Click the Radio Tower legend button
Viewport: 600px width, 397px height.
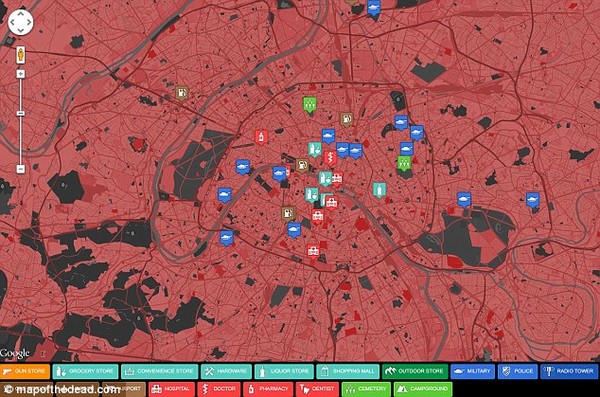click(x=569, y=371)
